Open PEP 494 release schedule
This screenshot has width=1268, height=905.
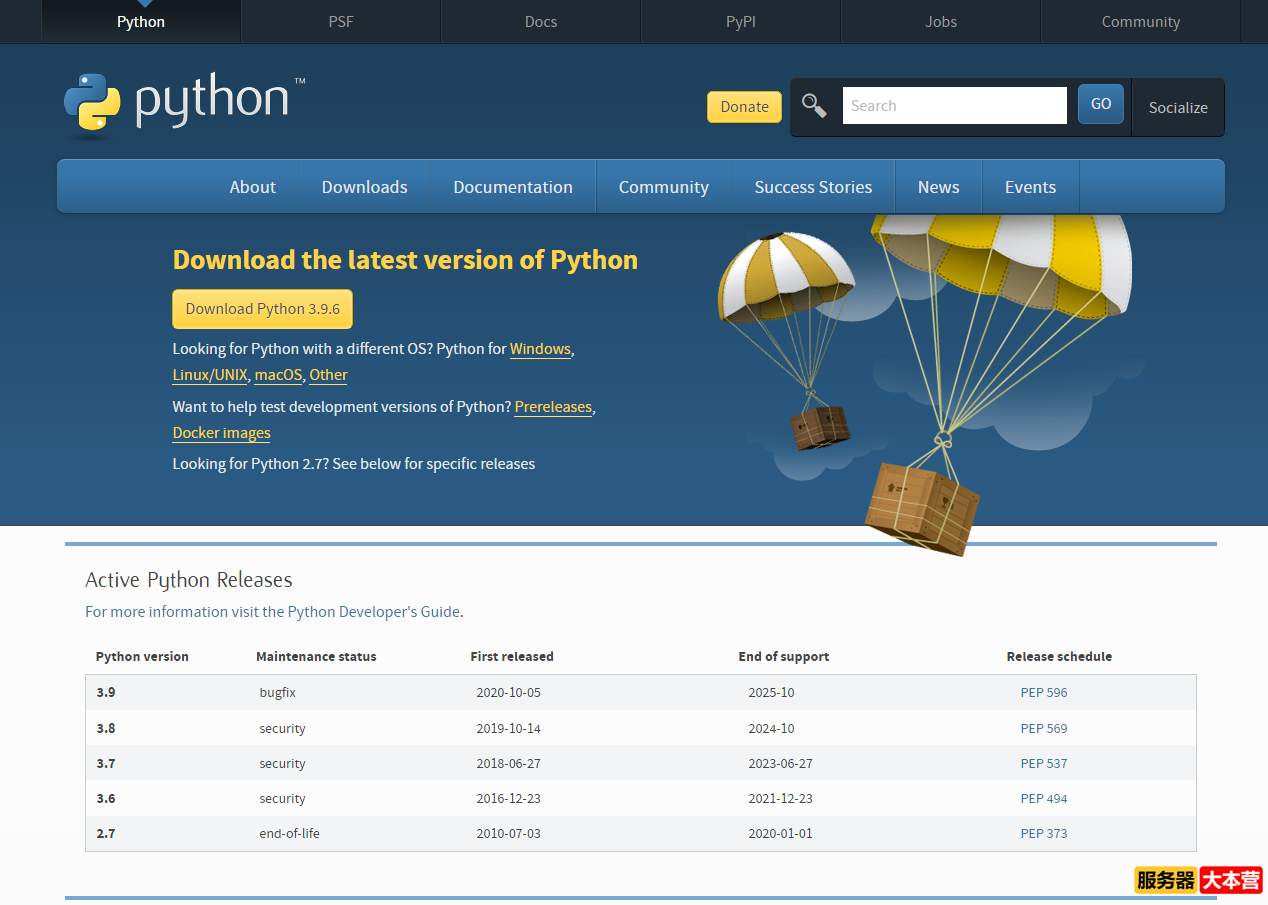(x=1044, y=798)
